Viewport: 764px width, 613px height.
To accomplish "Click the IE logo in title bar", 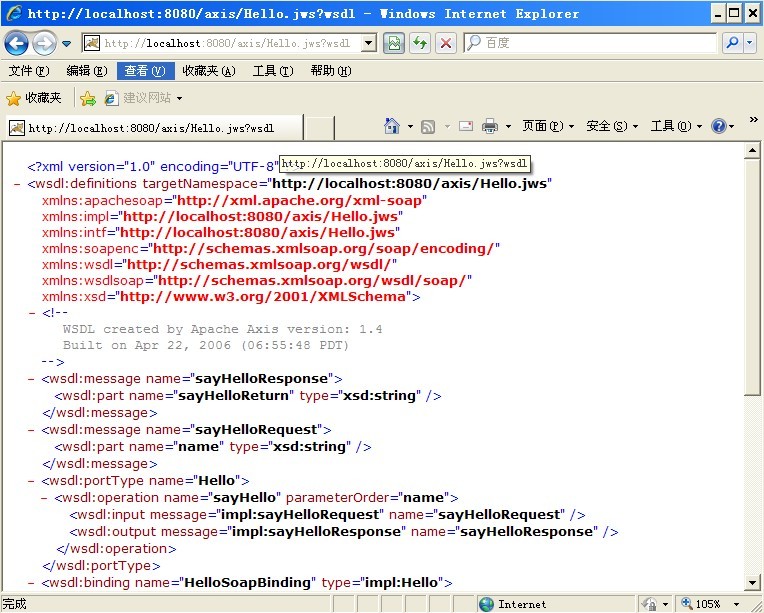I will click(x=14, y=13).
